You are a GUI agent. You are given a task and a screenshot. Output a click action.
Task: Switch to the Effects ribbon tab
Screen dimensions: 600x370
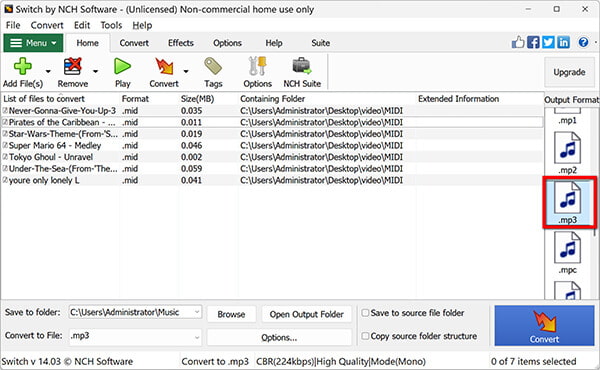181,43
